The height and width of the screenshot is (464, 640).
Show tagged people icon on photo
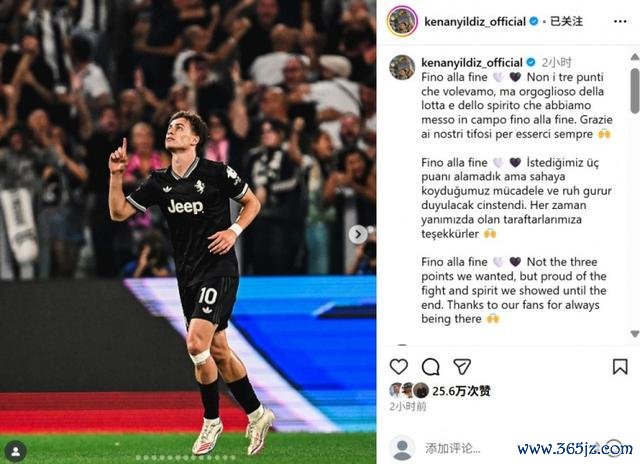coord(16,452)
